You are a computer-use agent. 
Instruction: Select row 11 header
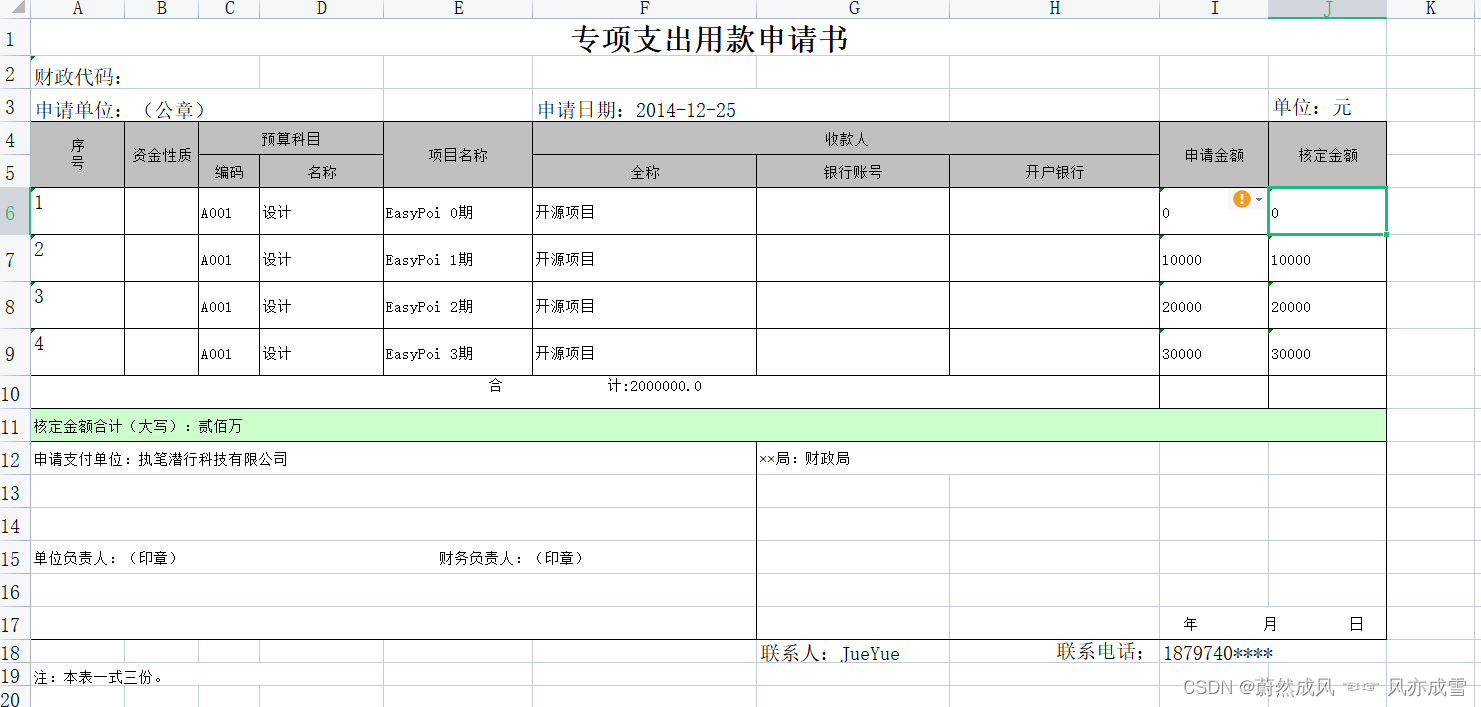pyautogui.click(x=13, y=426)
